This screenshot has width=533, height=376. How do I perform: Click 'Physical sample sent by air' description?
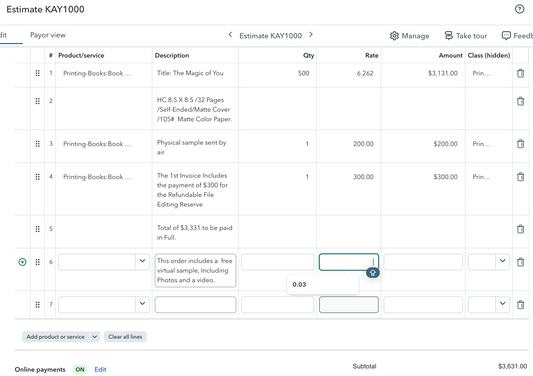(191, 147)
